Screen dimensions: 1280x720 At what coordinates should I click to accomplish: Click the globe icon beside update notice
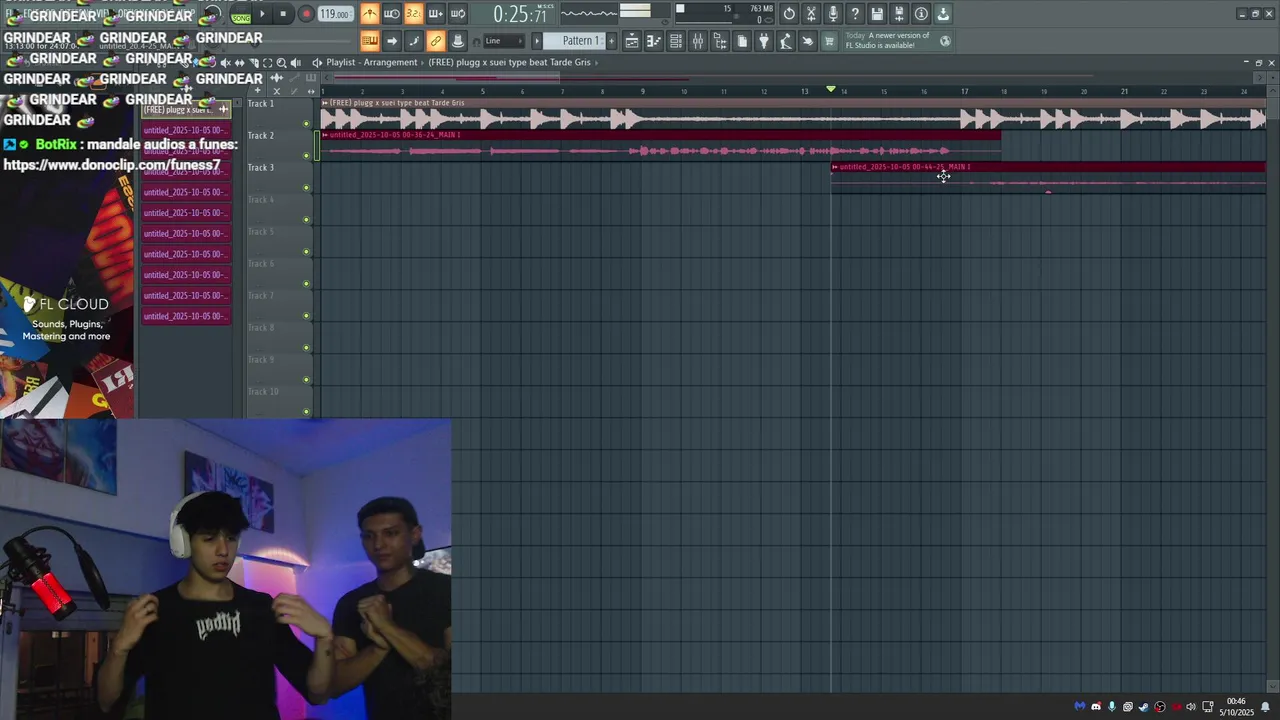945,41
